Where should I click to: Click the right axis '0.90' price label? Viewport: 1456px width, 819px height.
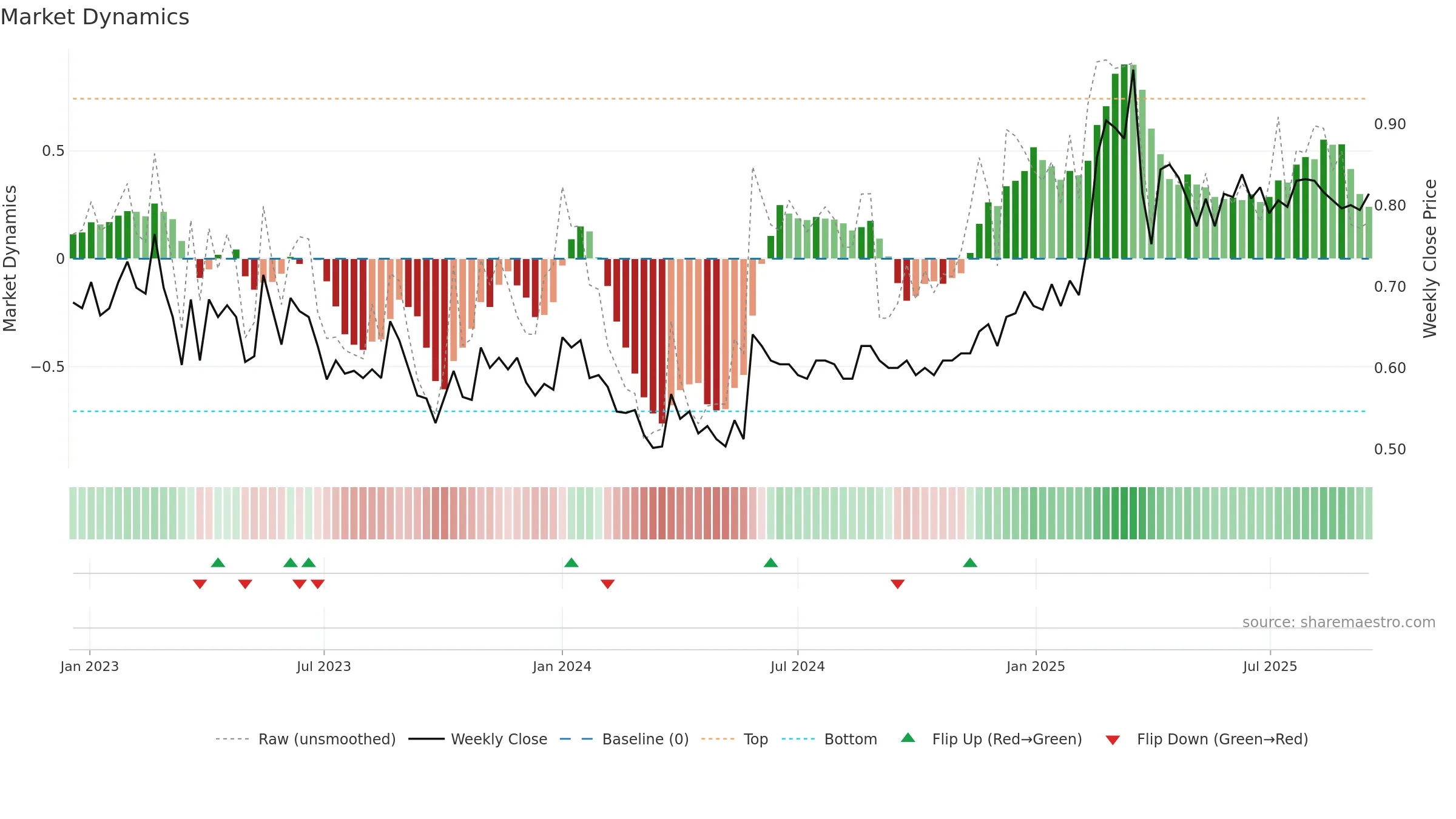(1390, 124)
